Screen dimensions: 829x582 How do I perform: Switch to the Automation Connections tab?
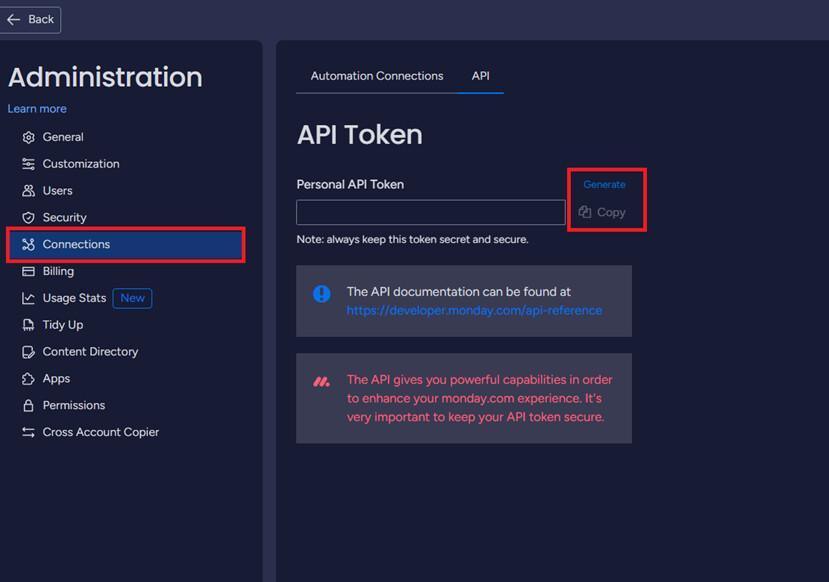(x=377, y=76)
